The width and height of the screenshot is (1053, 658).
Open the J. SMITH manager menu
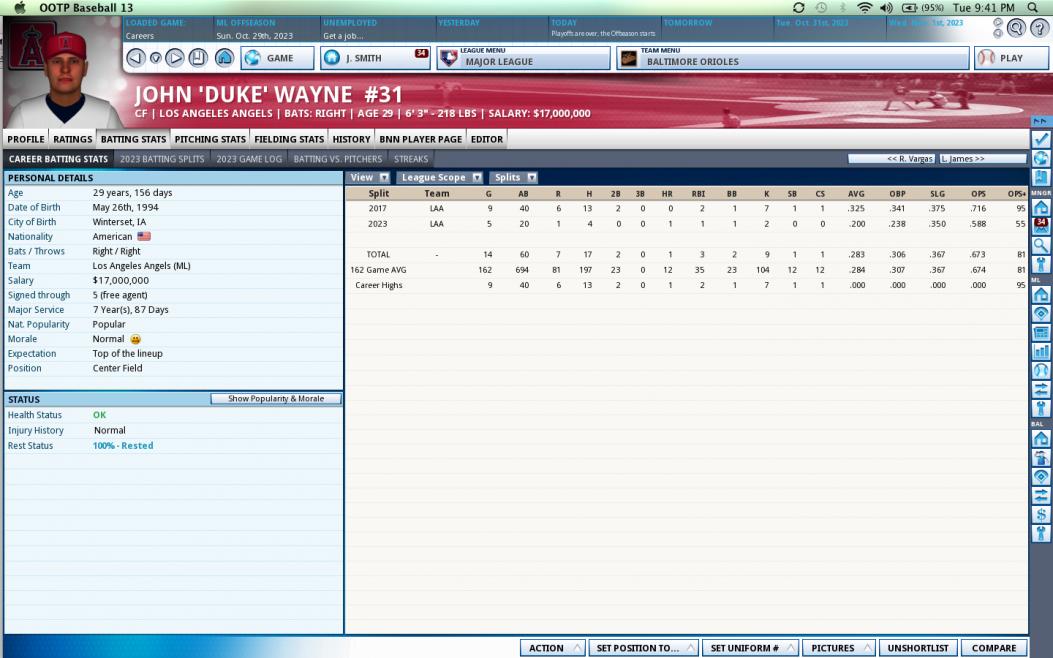click(375, 58)
